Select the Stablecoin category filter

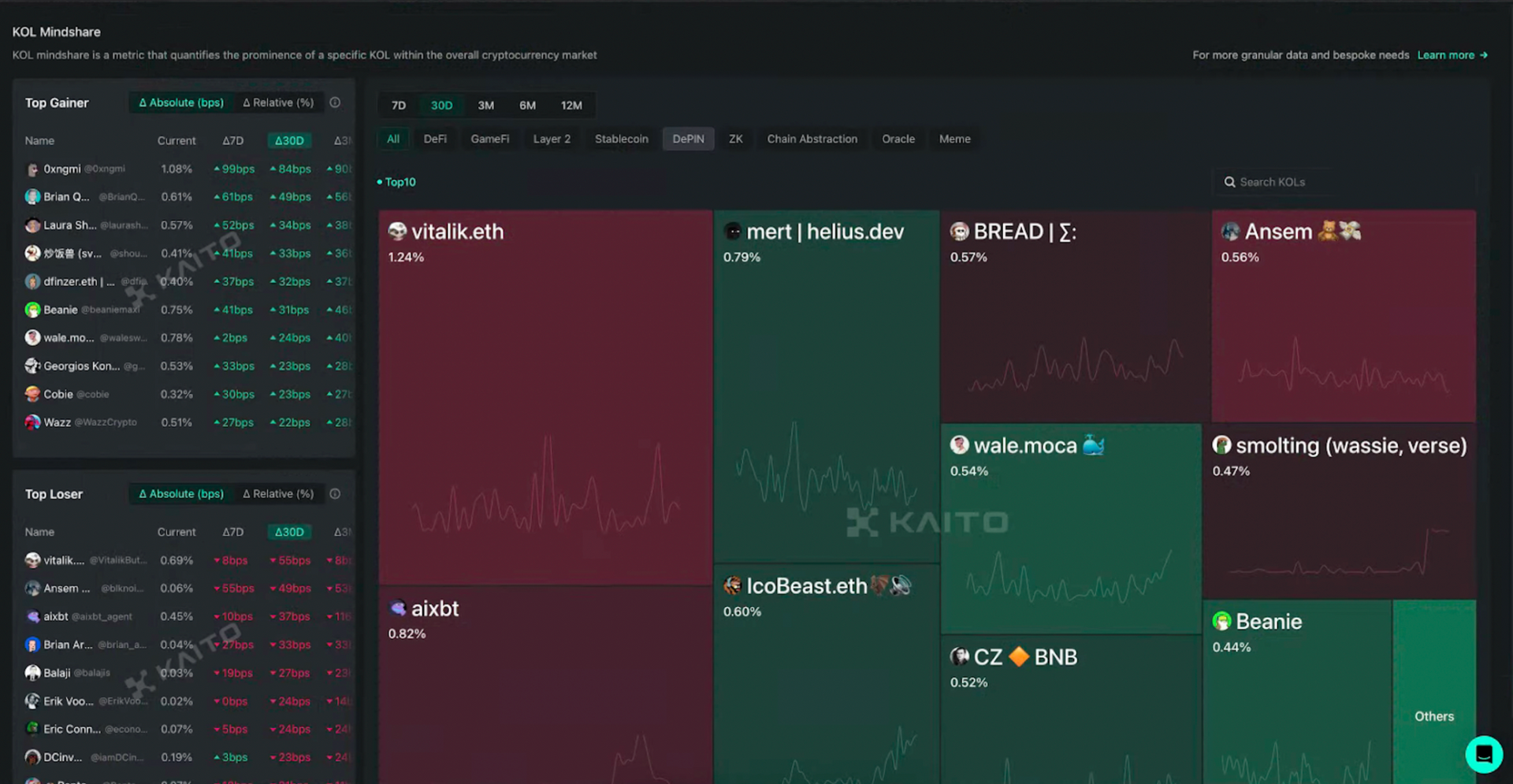[621, 139]
